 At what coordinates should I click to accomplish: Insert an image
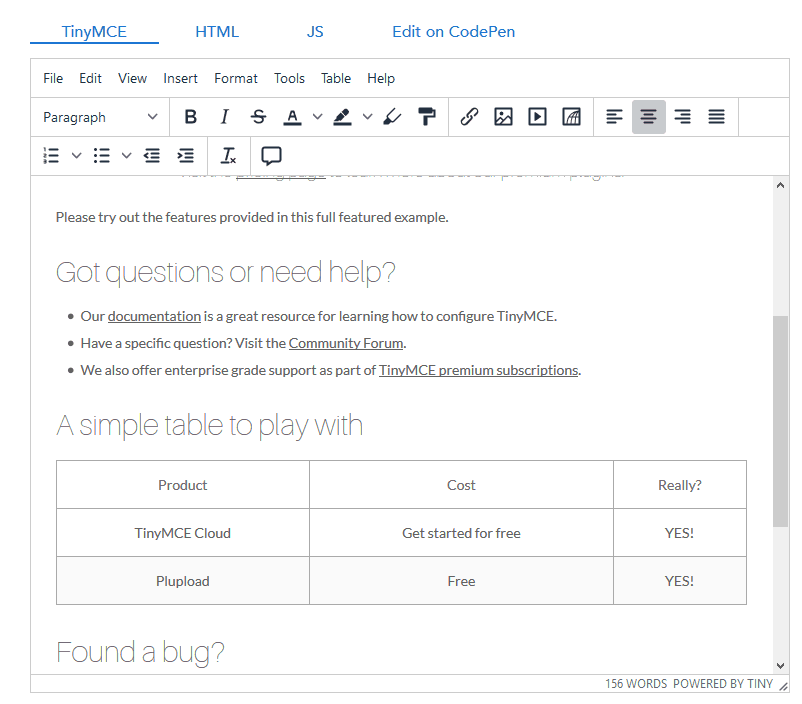click(x=503, y=117)
